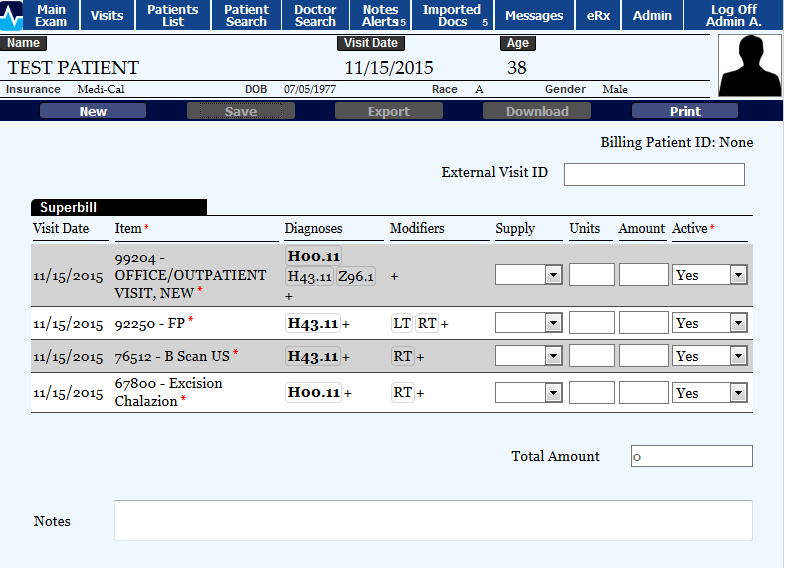The image size is (785, 568).
Task: Open the Main Exam tab
Action: click(x=51, y=16)
